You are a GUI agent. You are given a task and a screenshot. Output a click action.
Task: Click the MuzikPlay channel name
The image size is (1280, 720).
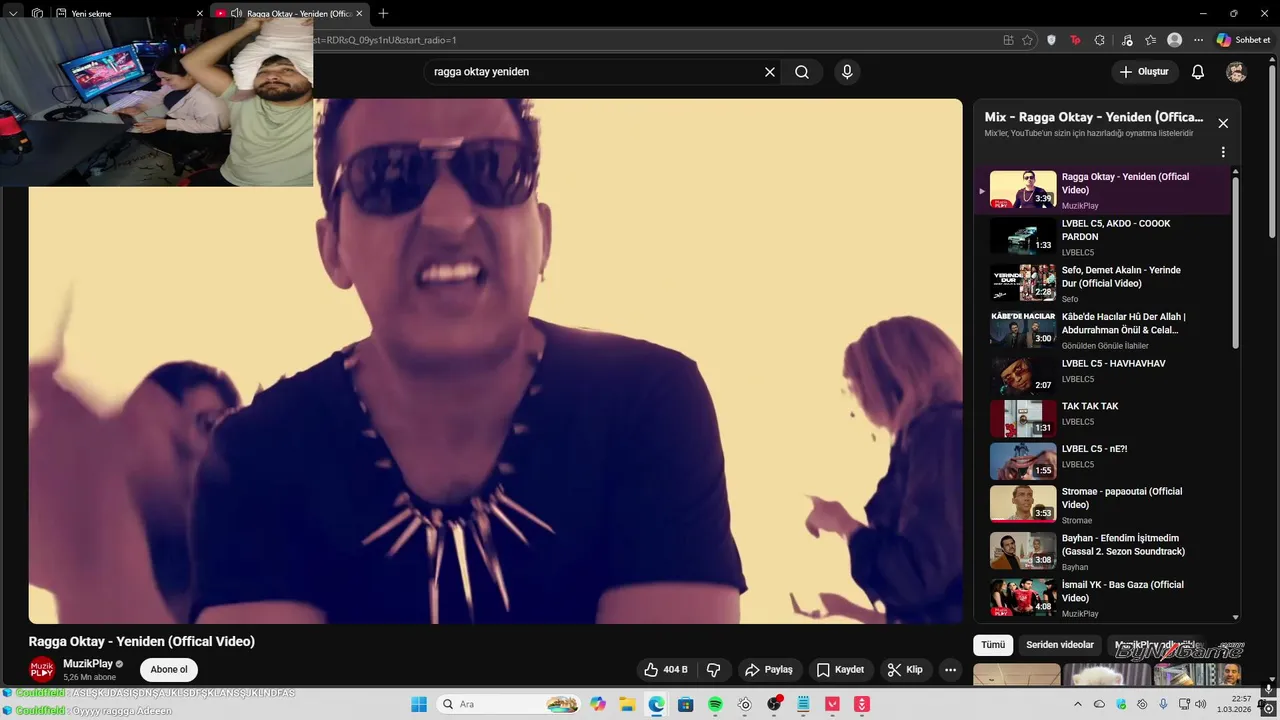click(88, 664)
